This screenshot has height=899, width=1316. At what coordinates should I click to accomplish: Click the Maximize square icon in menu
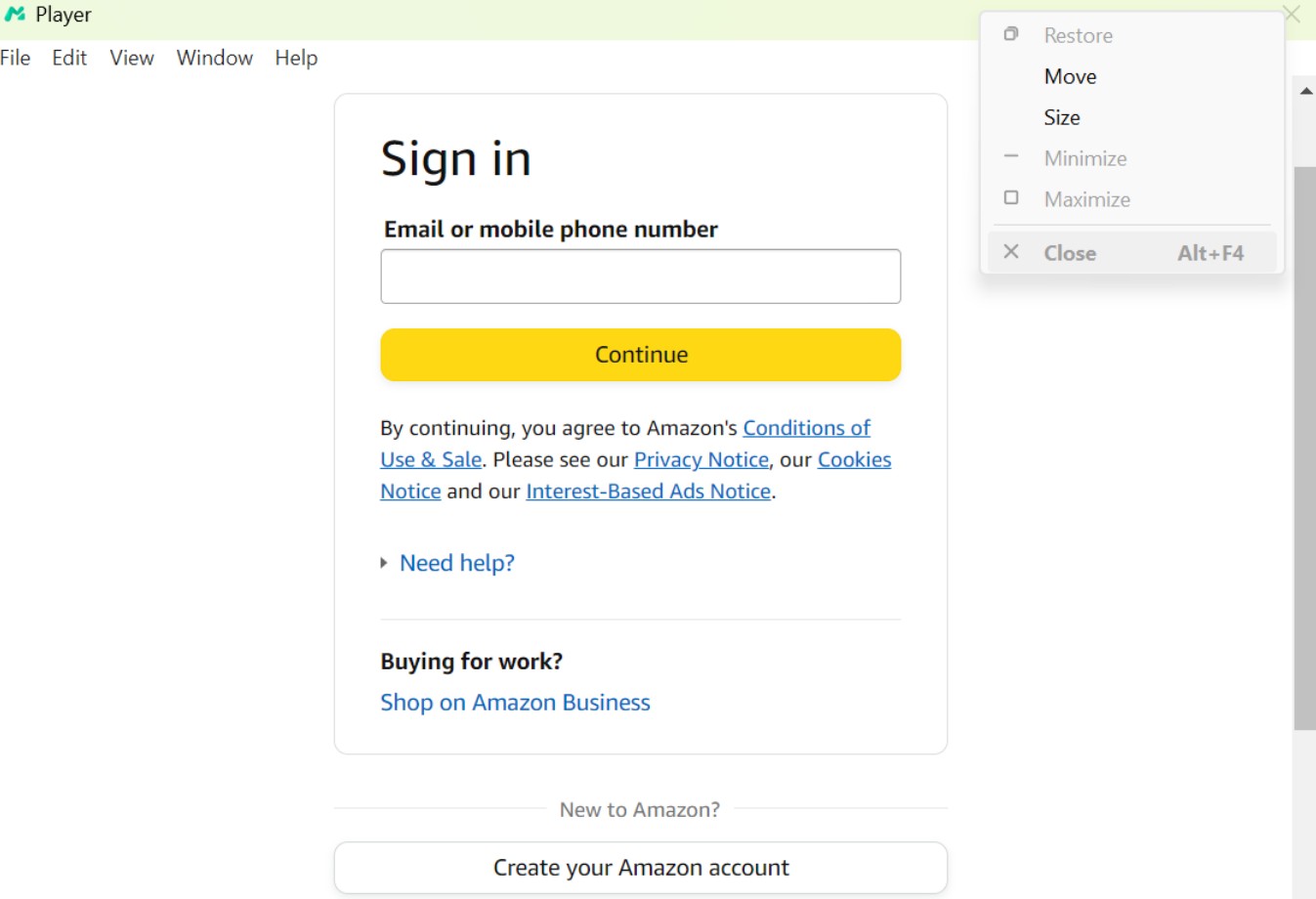pyautogui.click(x=1011, y=197)
